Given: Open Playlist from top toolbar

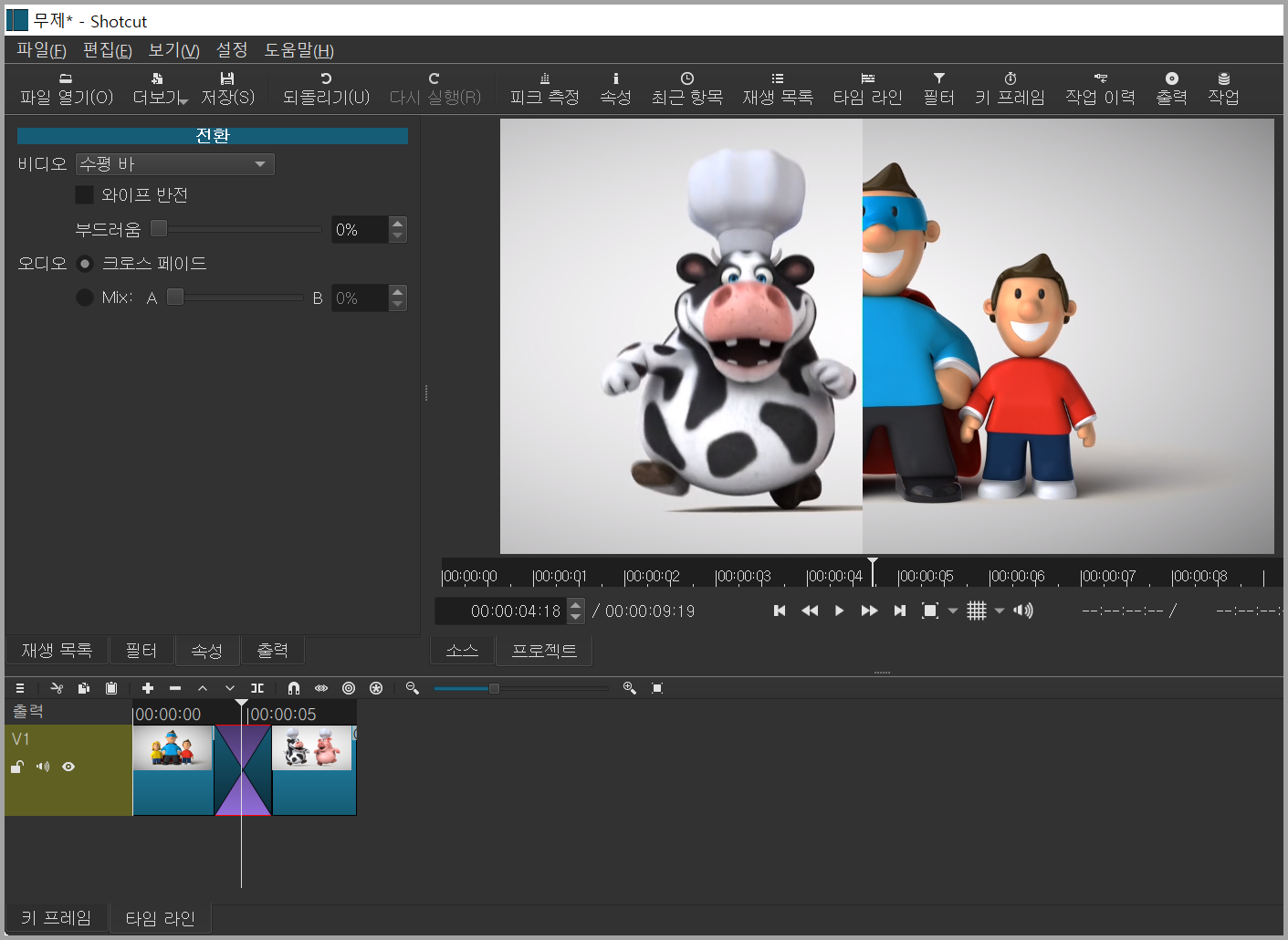Looking at the screenshot, I should [778, 89].
